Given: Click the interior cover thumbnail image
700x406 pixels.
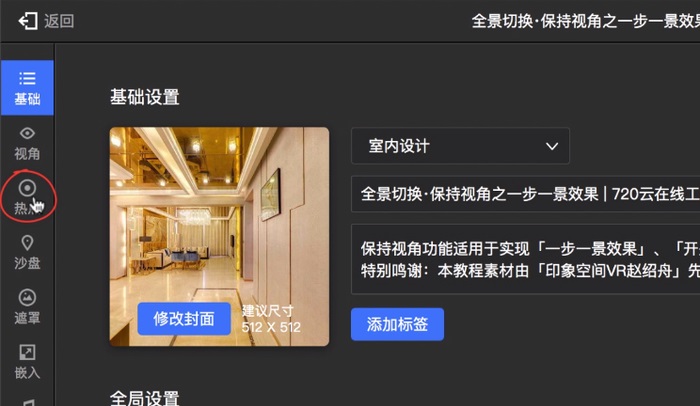Looking at the screenshot, I should coord(219,237).
